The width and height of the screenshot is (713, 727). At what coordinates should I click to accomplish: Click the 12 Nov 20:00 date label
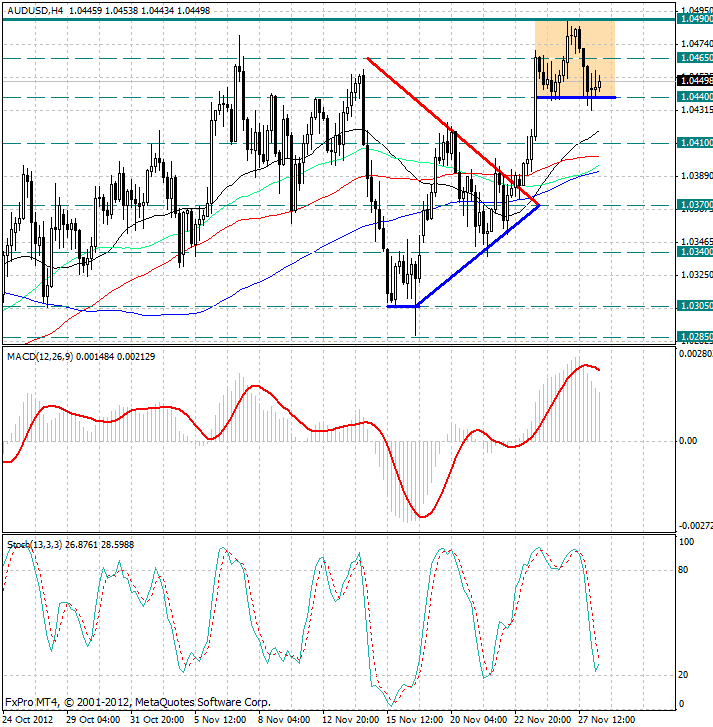[x=350, y=720]
